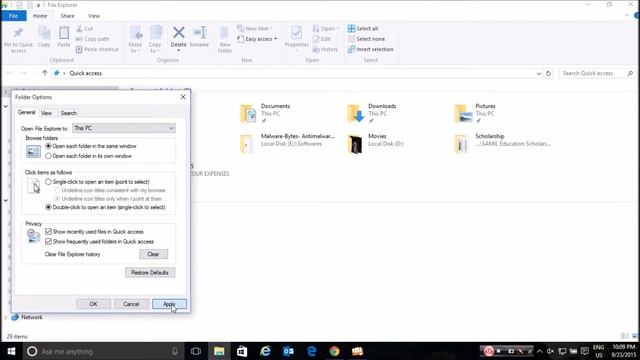Select Single-click to open an item
Screen dimensions: 640x360
pyautogui.click(x=49, y=182)
